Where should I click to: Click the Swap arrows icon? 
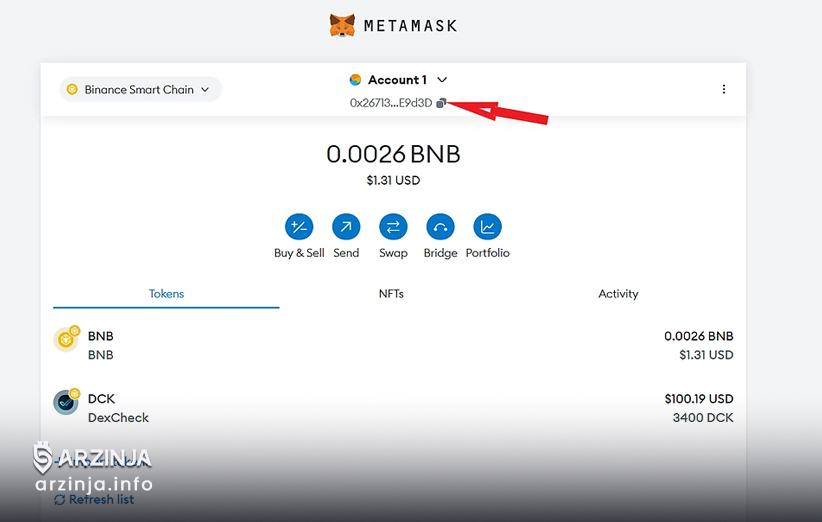point(393,227)
